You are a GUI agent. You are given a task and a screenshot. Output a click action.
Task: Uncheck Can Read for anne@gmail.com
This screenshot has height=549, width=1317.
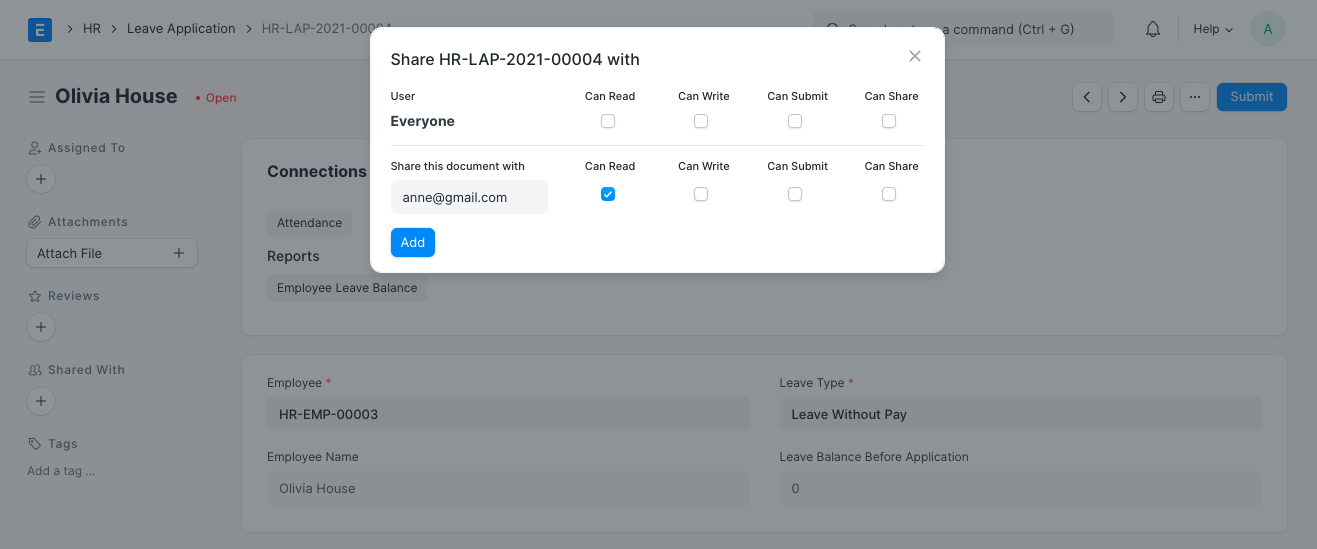(608, 195)
